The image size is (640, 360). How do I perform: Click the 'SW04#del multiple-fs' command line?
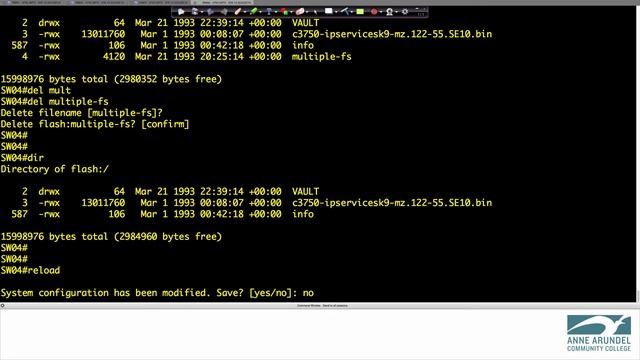point(55,101)
